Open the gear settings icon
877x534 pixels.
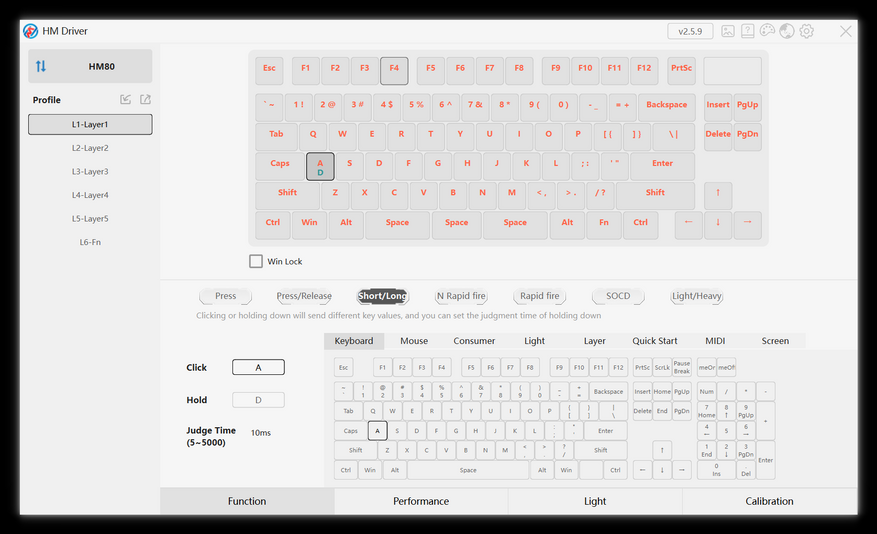pyautogui.click(x=807, y=31)
